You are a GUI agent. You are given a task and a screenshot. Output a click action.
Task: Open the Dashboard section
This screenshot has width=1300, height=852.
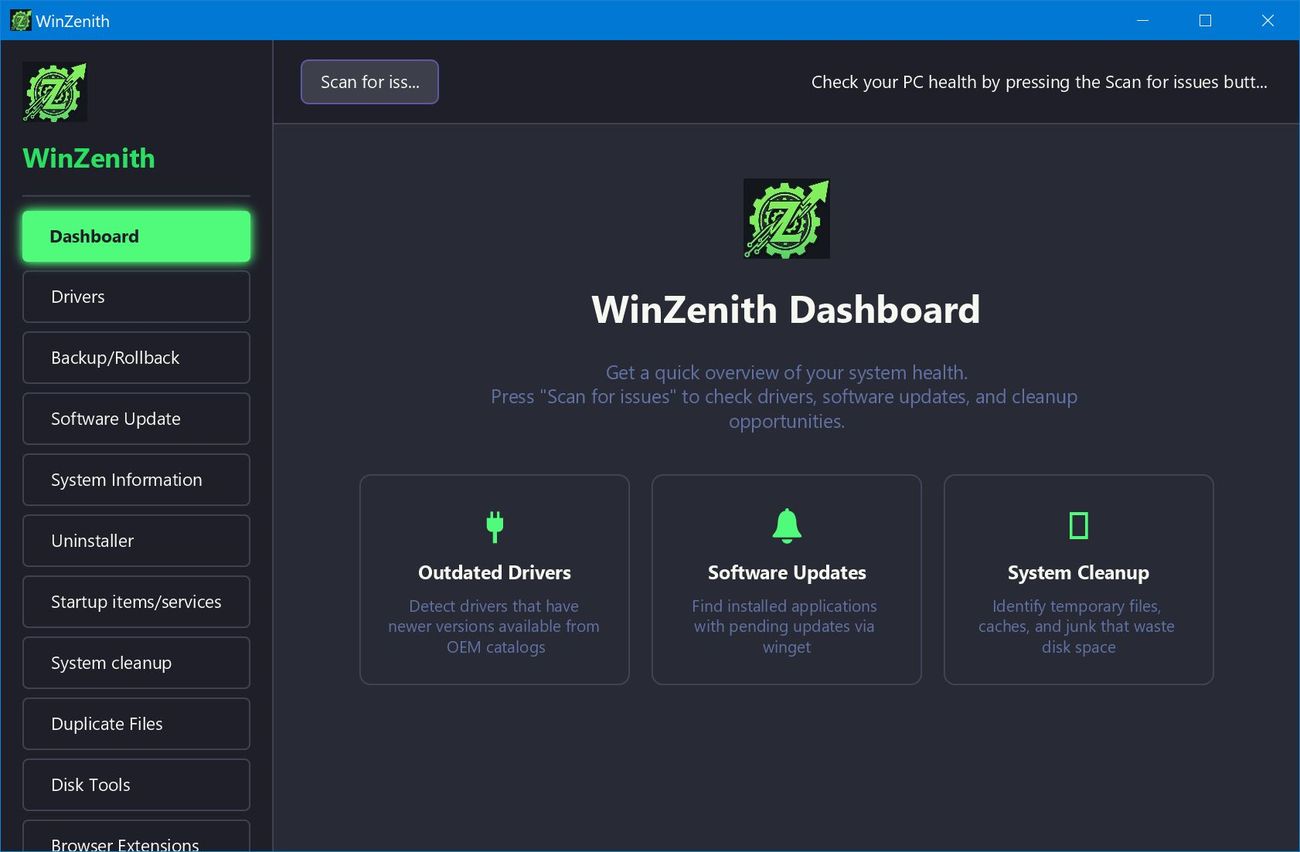[136, 236]
